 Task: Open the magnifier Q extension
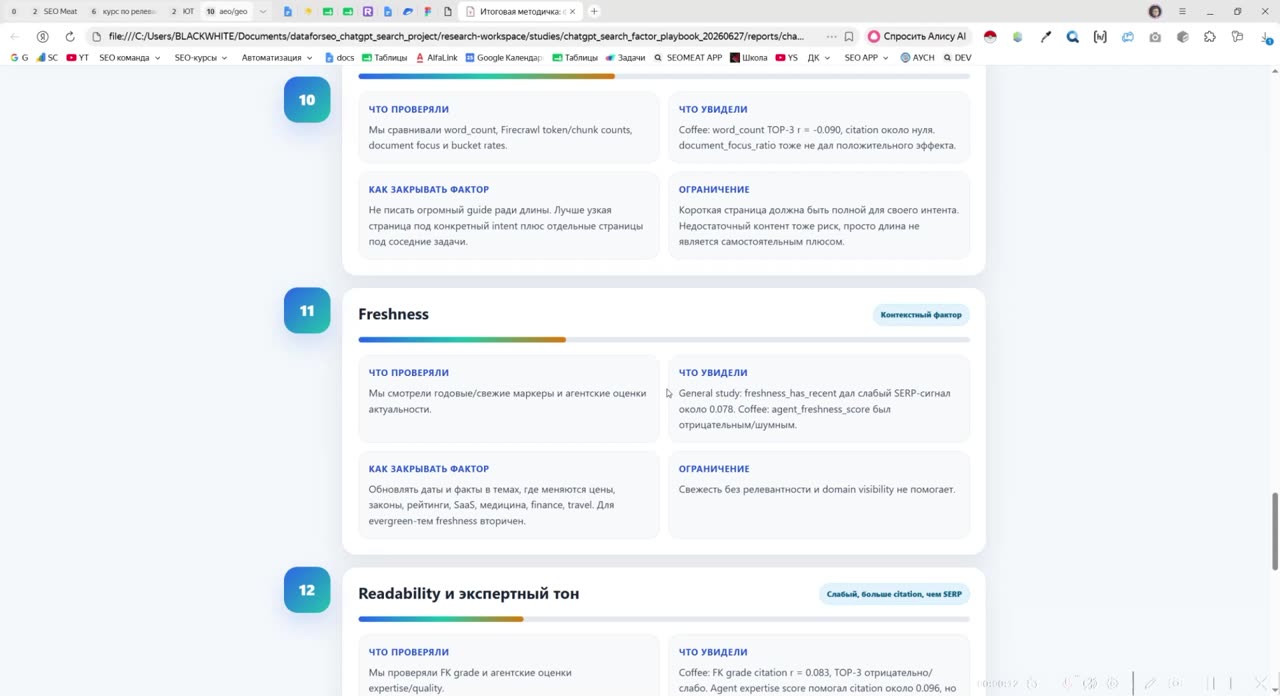(1073, 36)
